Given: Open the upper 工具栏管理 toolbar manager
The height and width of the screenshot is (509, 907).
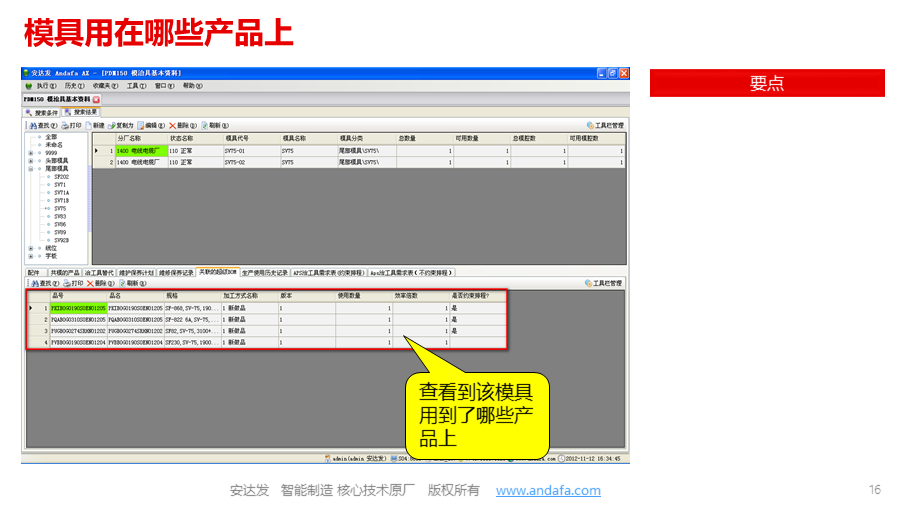Looking at the screenshot, I should point(604,125).
